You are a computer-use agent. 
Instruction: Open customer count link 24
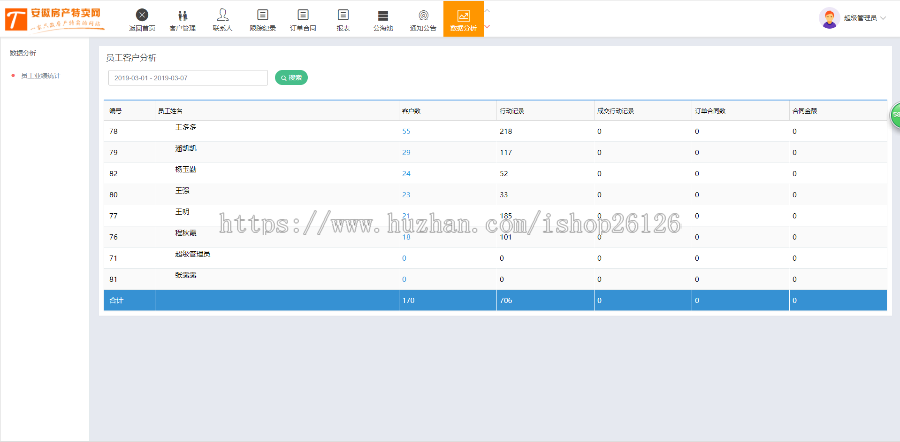[406, 173]
